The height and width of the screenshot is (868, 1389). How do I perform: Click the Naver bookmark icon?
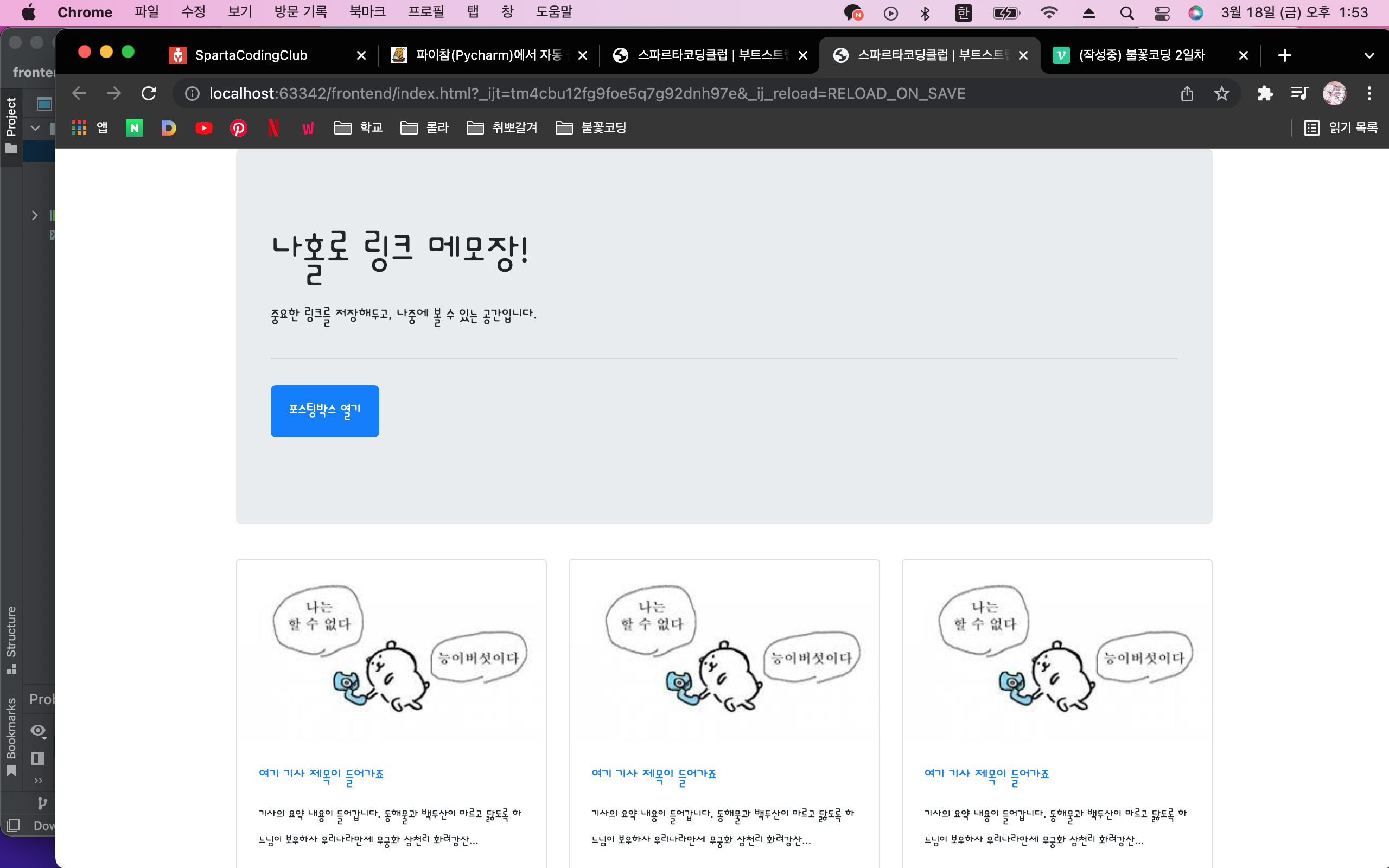pyautogui.click(x=135, y=128)
